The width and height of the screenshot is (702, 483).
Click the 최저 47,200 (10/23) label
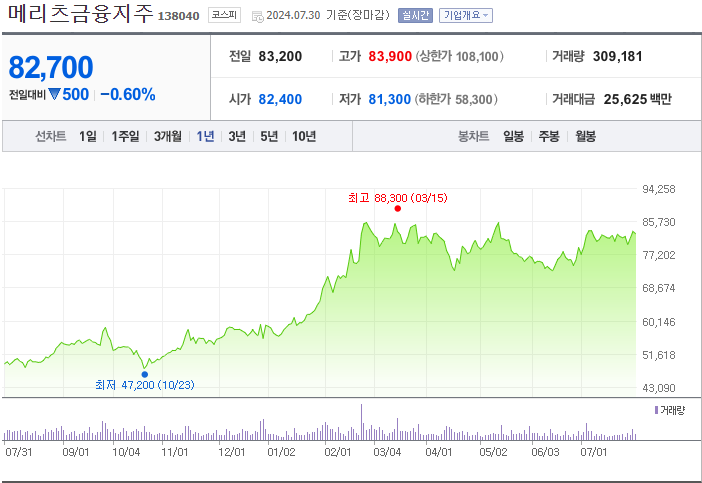(145, 385)
